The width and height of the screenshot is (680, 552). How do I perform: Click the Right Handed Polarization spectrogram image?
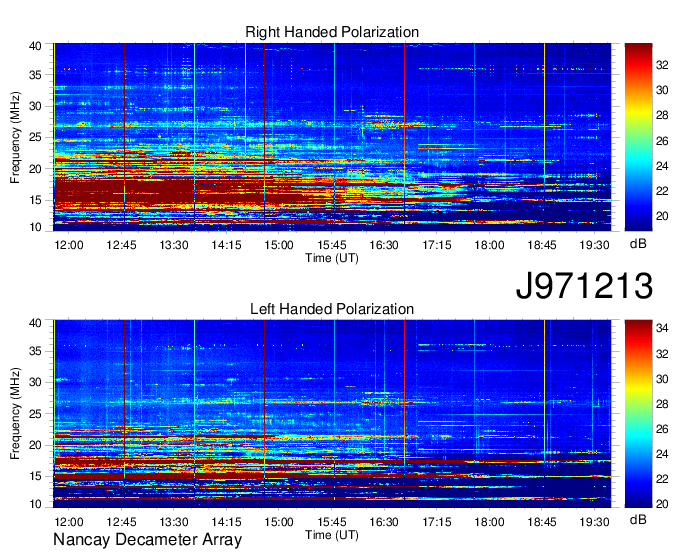332,137
